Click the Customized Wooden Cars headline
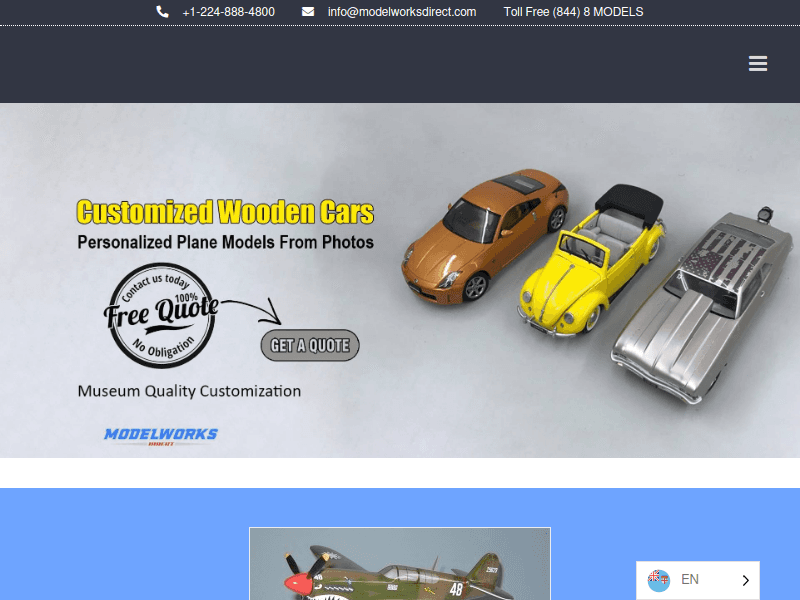Viewport: 800px width, 600px height. pos(225,212)
